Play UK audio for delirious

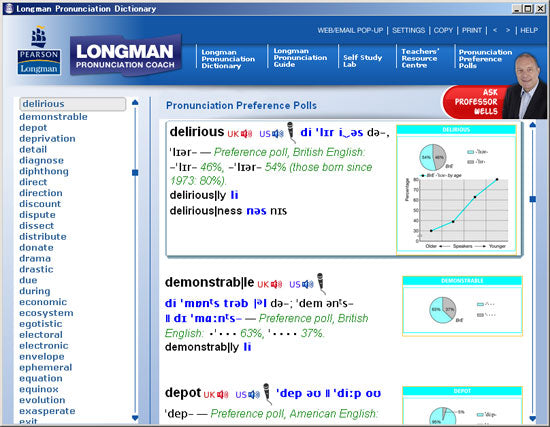(240, 134)
